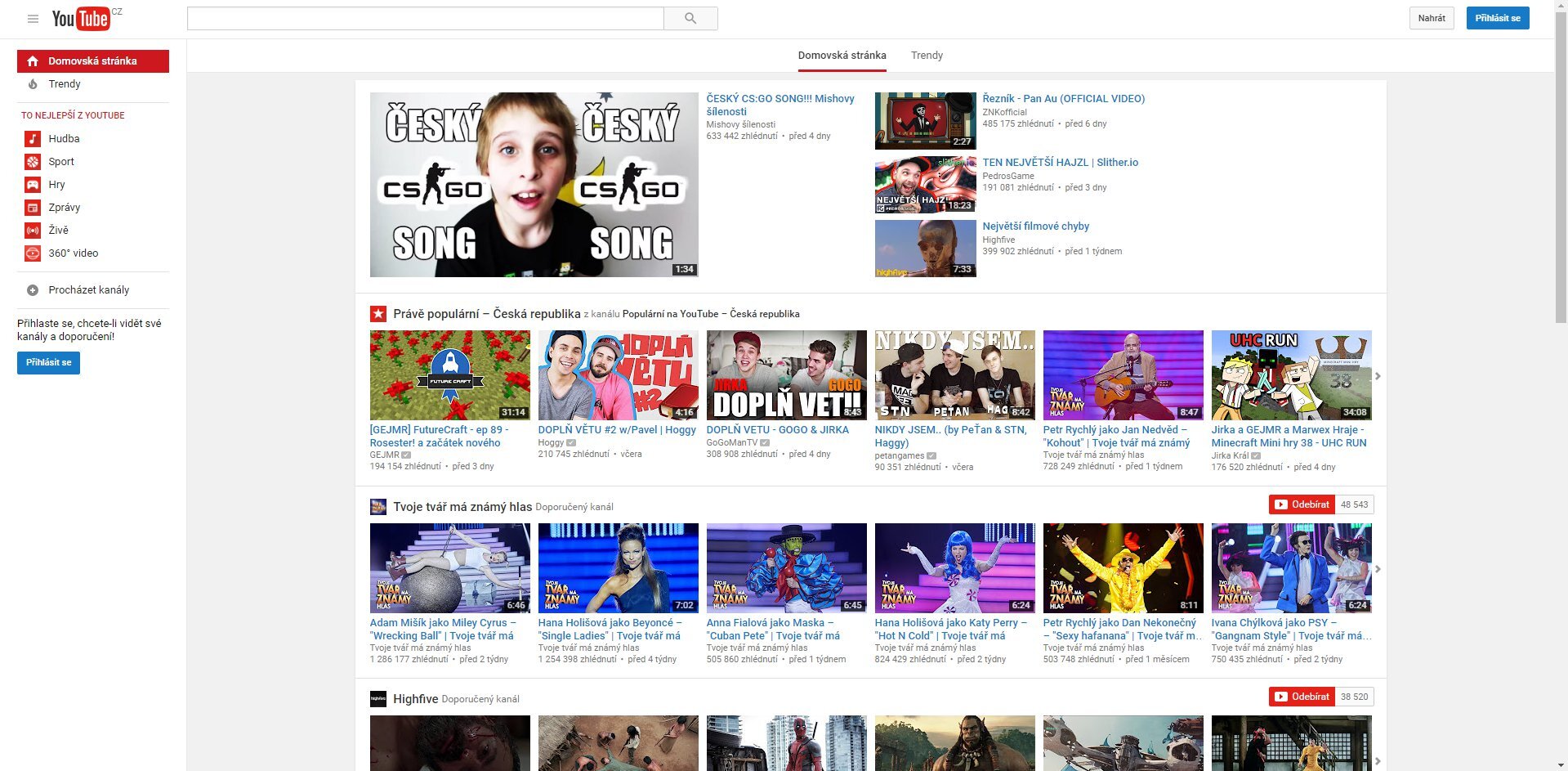The width and height of the screenshot is (1568, 771).
Task: Click the search magnifier icon
Action: [690, 17]
